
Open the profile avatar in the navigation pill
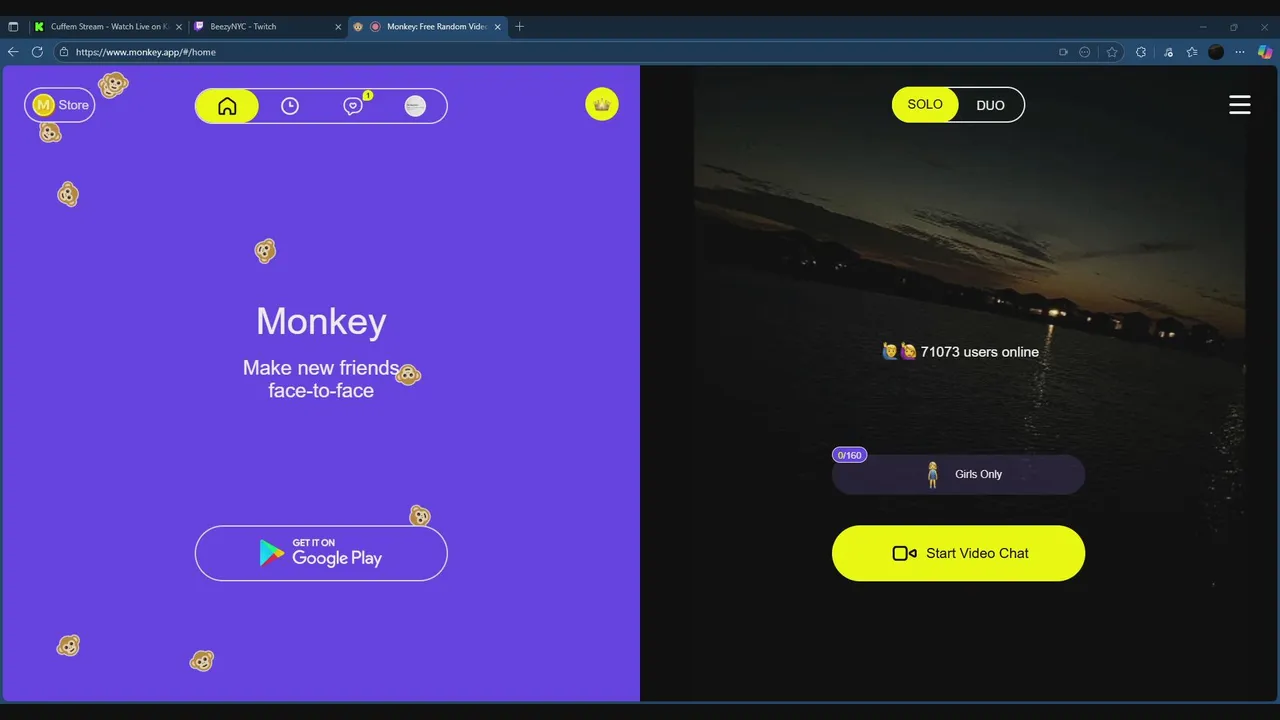415,106
